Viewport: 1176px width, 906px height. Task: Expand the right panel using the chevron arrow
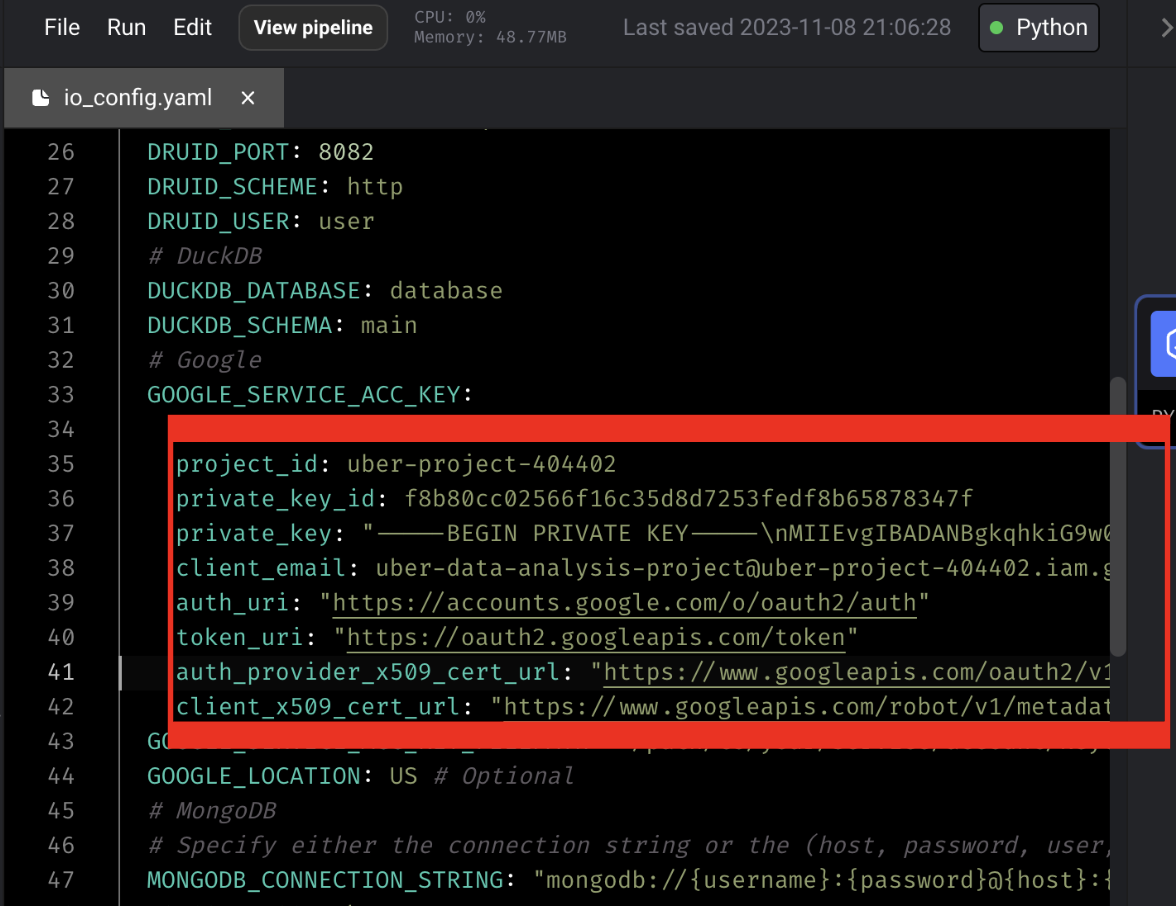(x=1165, y=28)
